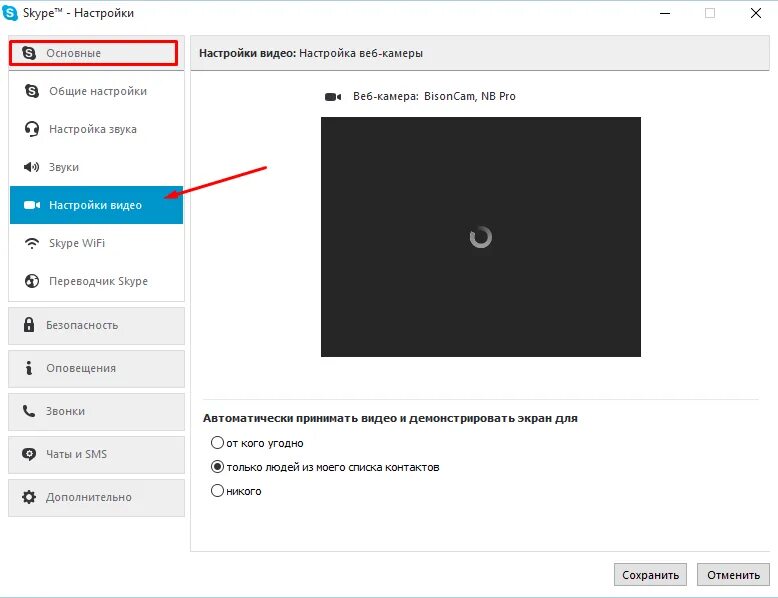Click the speaker icon beside Звуки
This screenshot has width=778, height=598.
(31, 167)
